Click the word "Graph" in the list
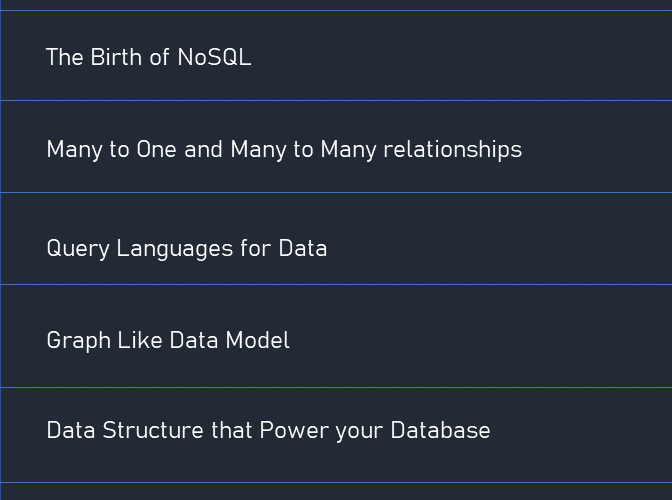This screenshot has width=672, height=500. (x=79, y=341)
